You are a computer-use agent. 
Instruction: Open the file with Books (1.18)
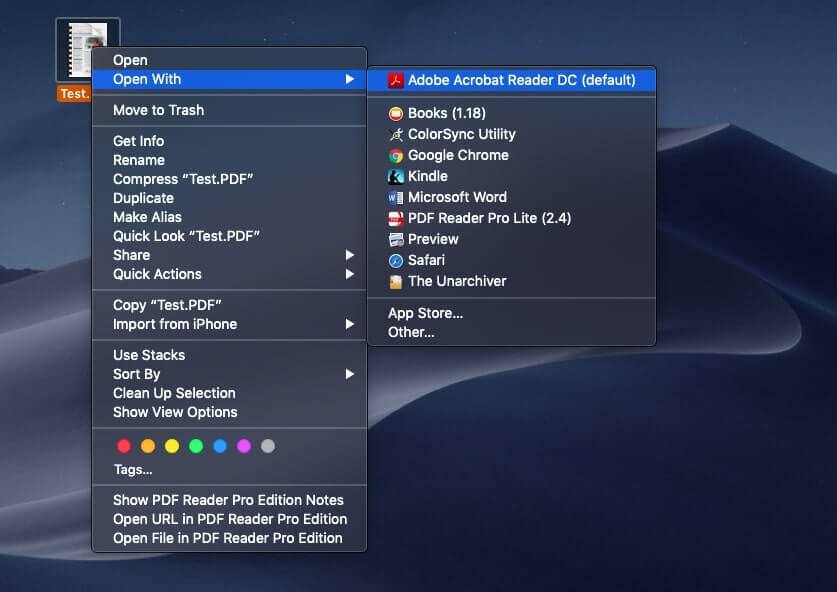[511, 113]
